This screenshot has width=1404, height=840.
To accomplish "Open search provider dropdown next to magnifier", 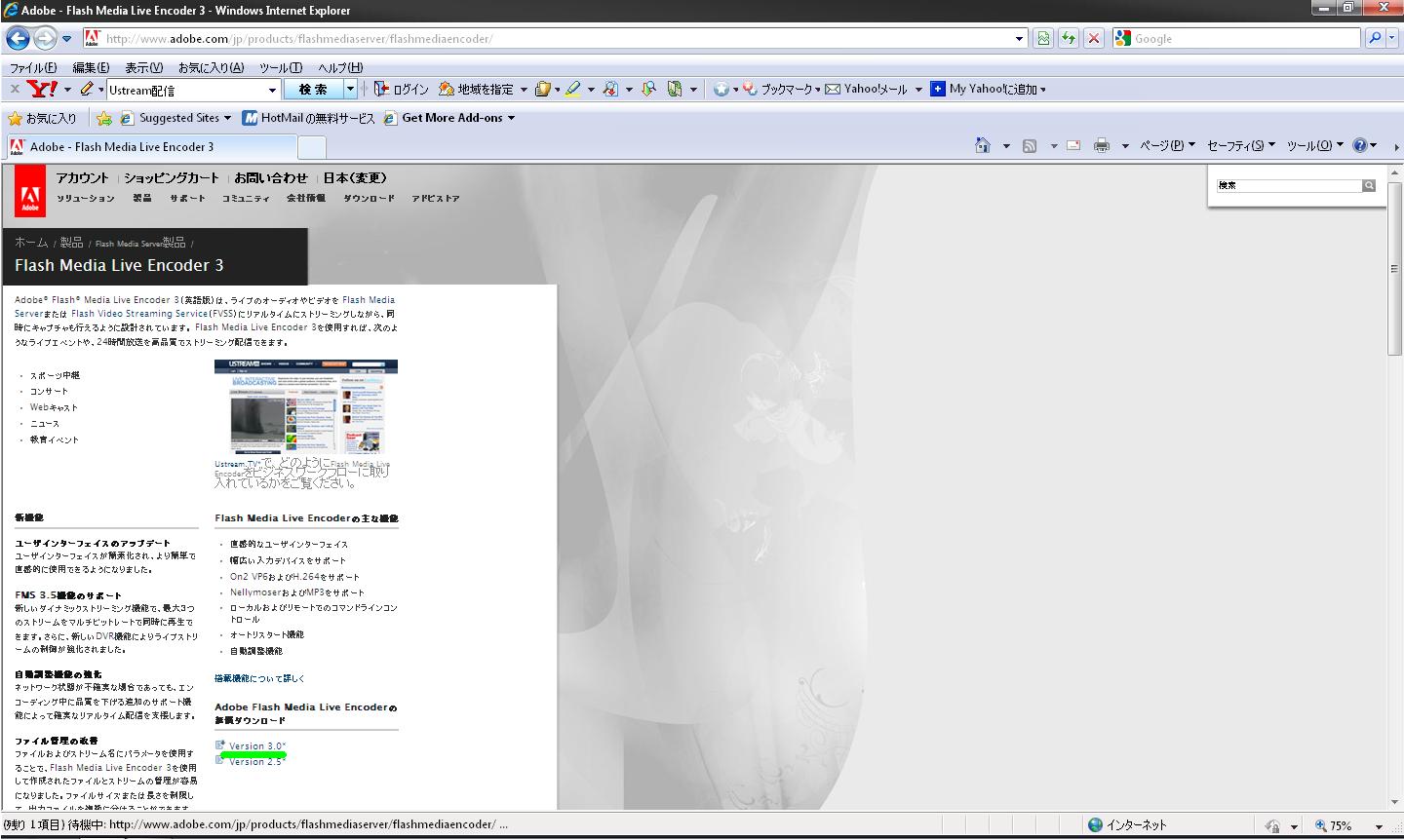I will click(1391, 38).
